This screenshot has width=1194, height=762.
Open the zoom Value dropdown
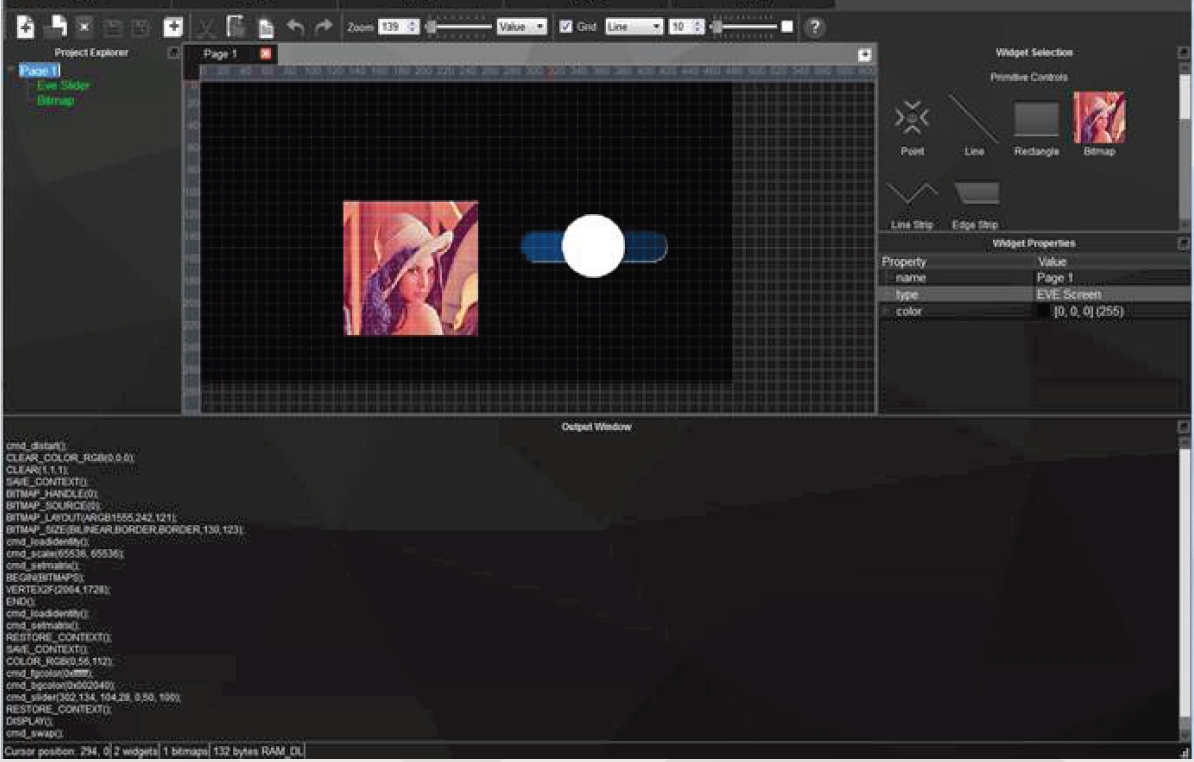[522, 27]
